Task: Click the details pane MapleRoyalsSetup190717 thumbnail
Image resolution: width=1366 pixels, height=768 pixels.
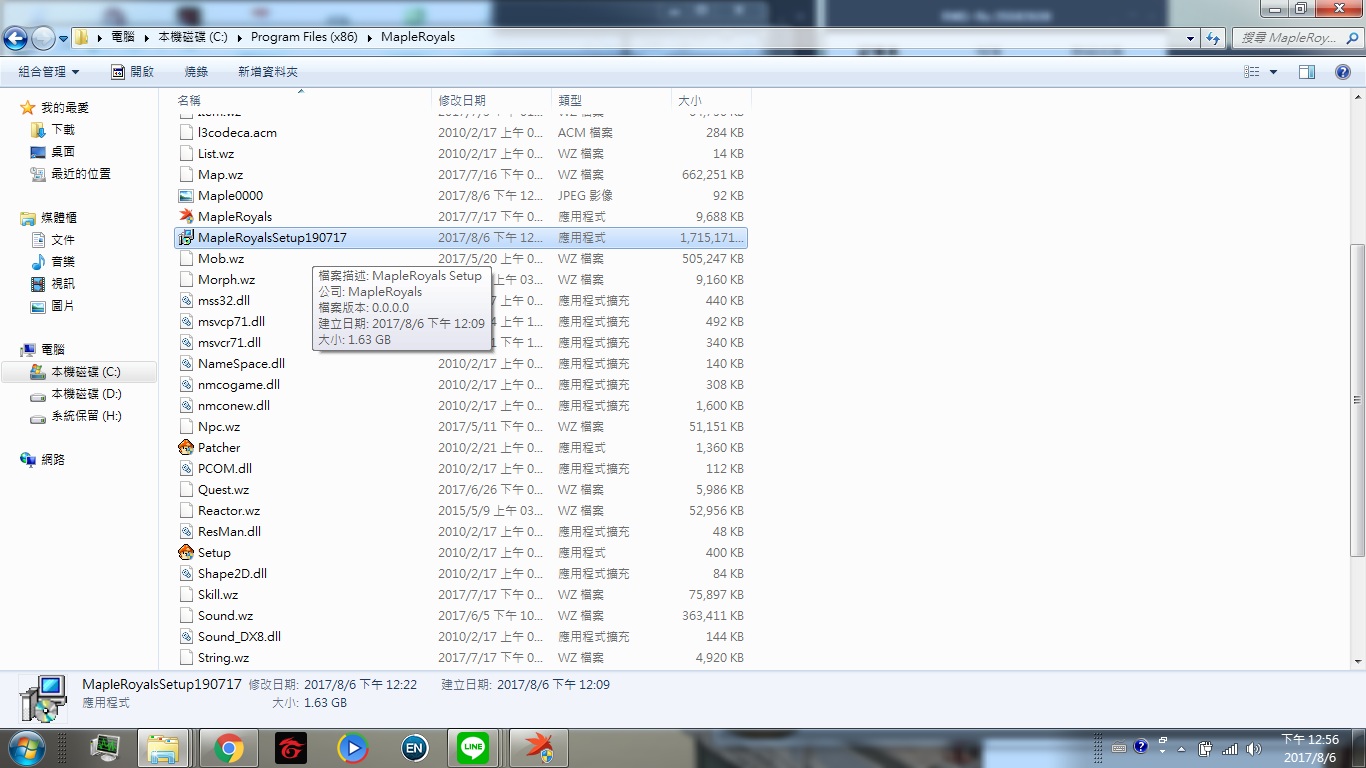Action: pos(43,698)
